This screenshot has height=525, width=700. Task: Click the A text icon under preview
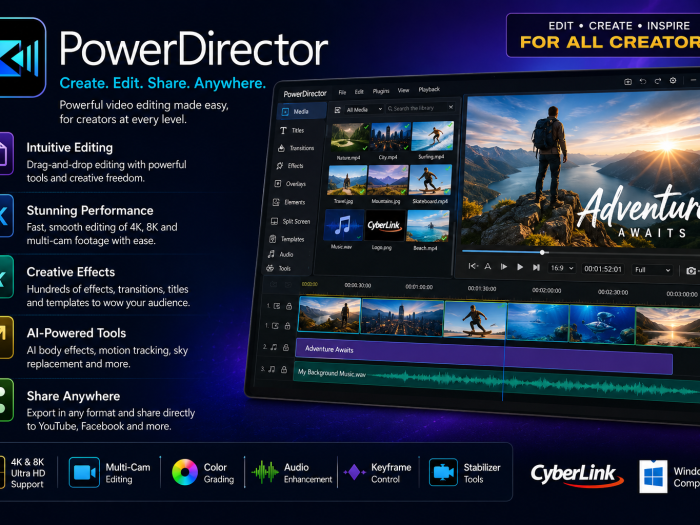(x=488, y=267)
